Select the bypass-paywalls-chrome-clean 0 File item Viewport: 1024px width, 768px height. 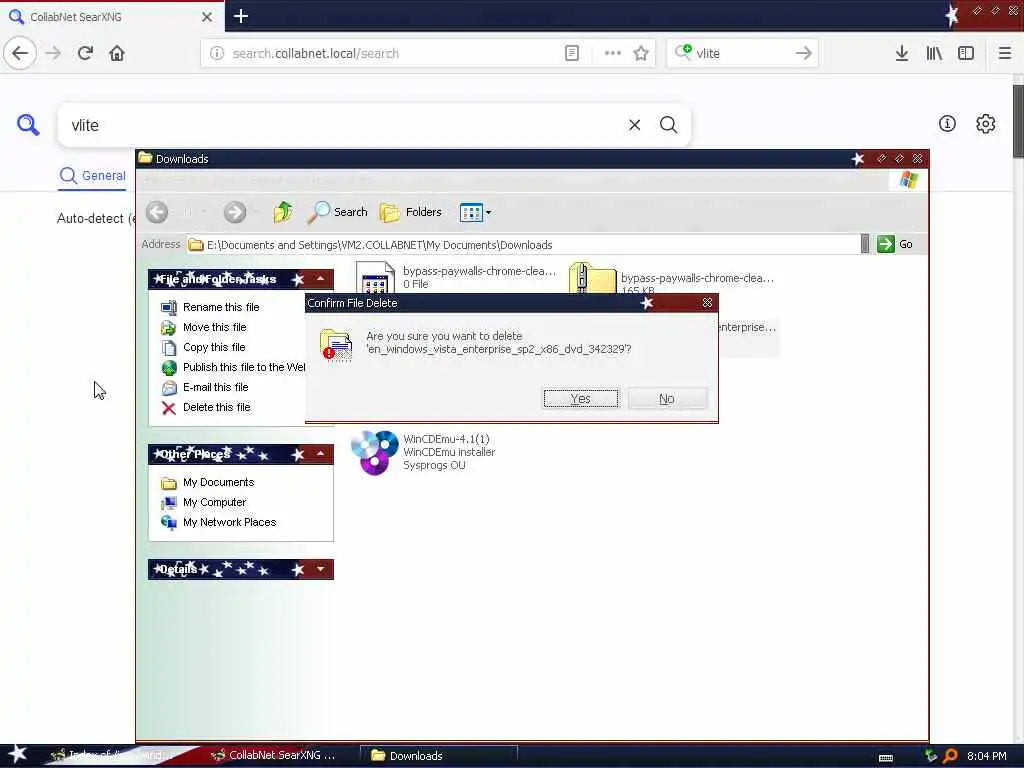457,277
